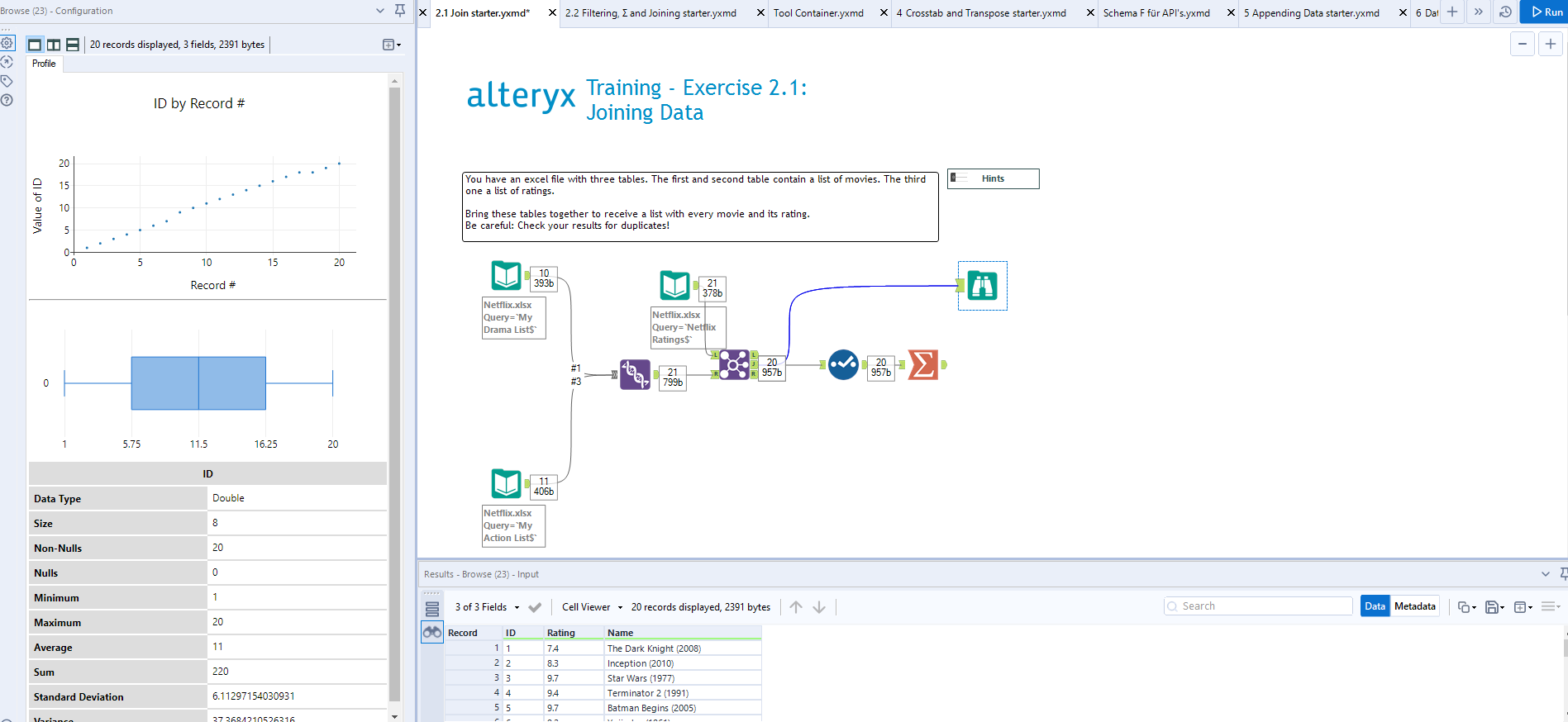Expand Configuration panel chevron menu
Viewport: 1568px width, 722px height.
pyautogui.click(x=380, y=11)
